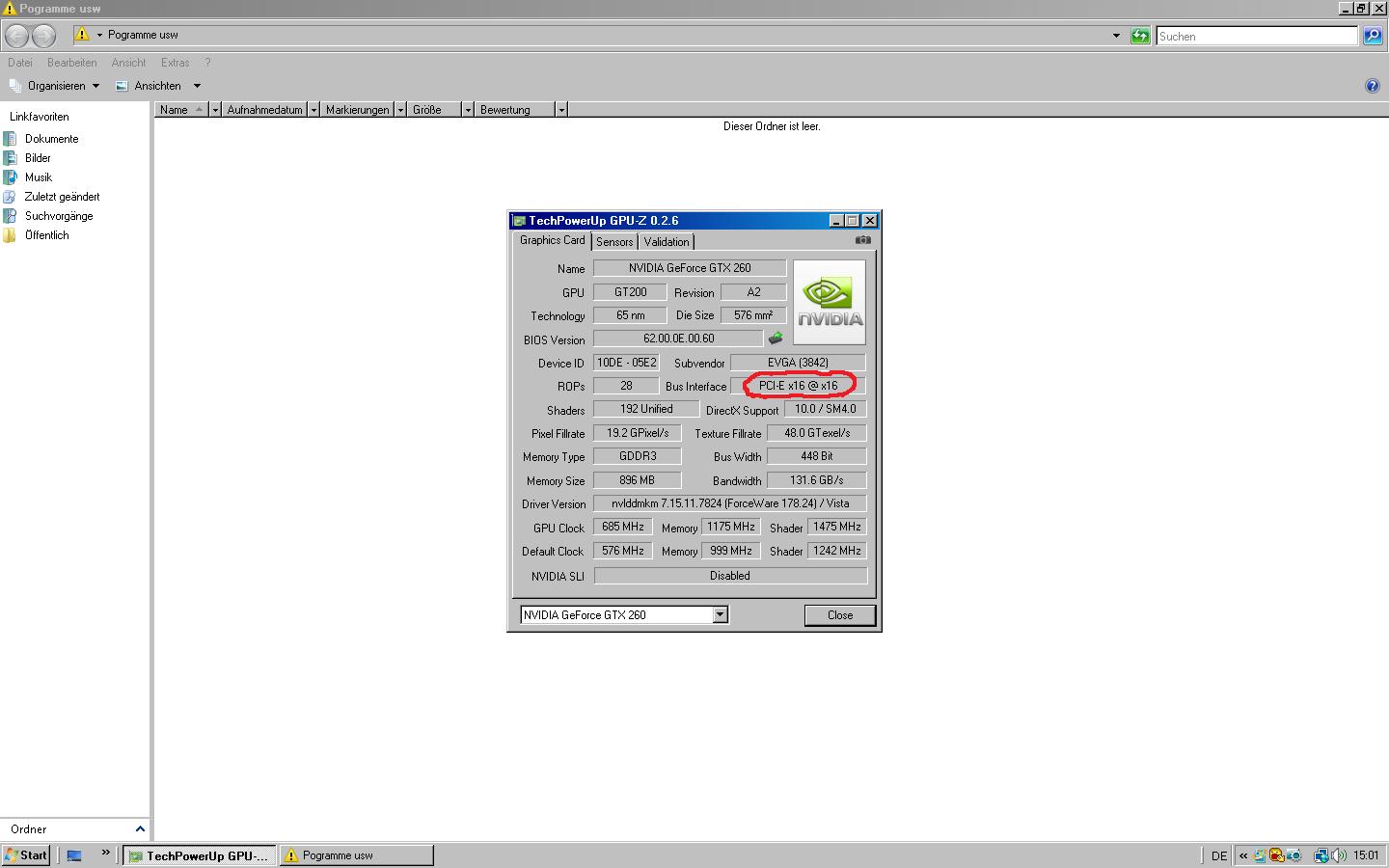Open the Aufnahmedatum column filter arrow
Viewport: 1389px width, 868px height.
[x=313, y=110]
